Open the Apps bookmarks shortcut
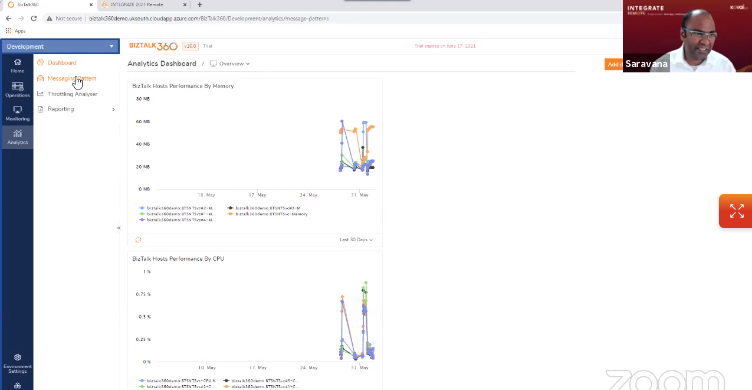 click(x=15, y=31)
